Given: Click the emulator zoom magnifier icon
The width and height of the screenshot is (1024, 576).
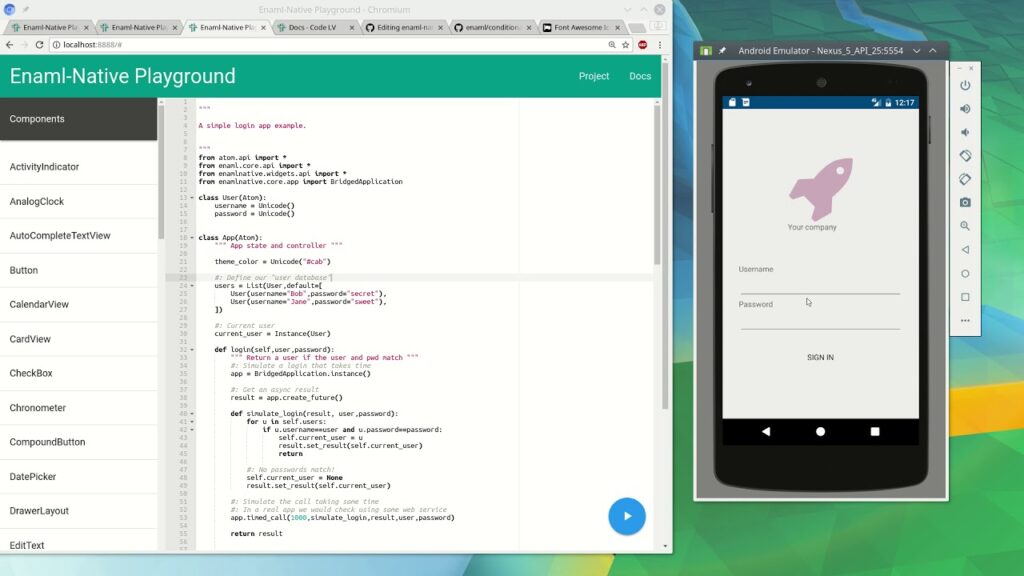Looking at the screenshot, I should coord(965,226).
